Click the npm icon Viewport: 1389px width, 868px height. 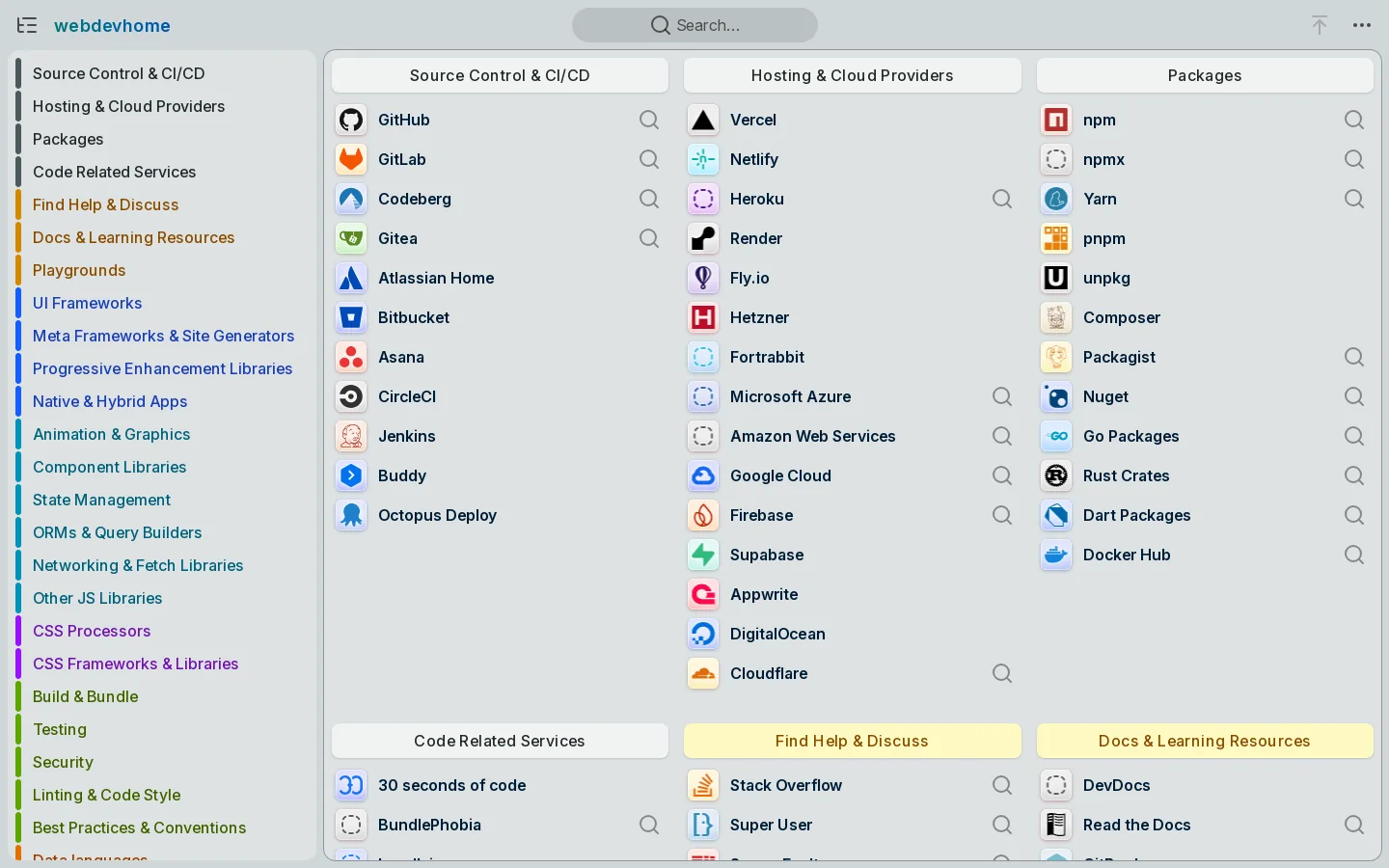1056,120
